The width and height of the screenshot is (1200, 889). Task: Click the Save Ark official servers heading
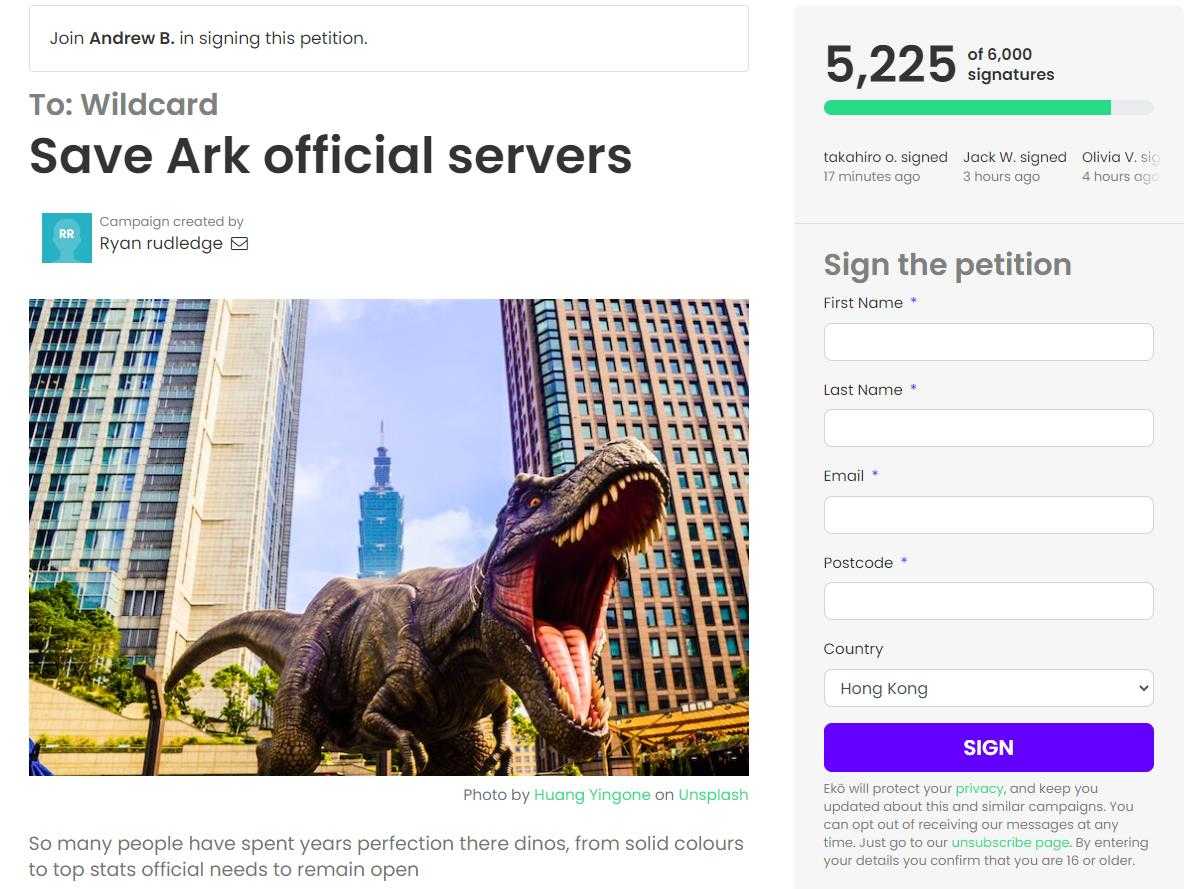[330, 156]
